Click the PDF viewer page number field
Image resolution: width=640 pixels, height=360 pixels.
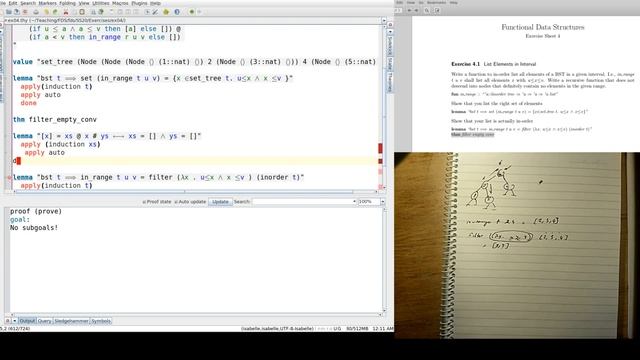pyautogui.click(x=398, y=10)
